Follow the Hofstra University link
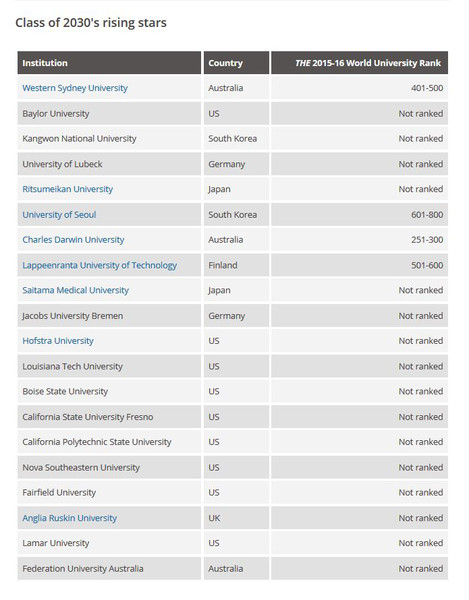This screenshot has width=469, height=600. [58, 341]
